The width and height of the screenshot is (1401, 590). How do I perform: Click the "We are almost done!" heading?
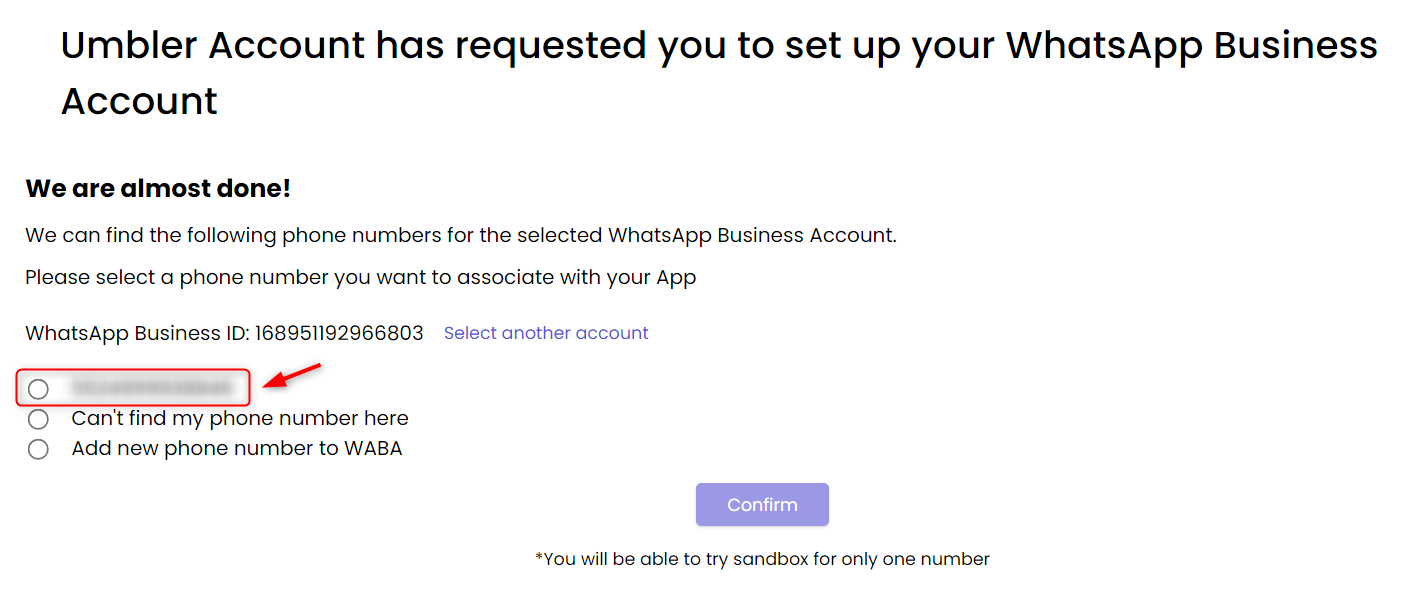(158, 188)
